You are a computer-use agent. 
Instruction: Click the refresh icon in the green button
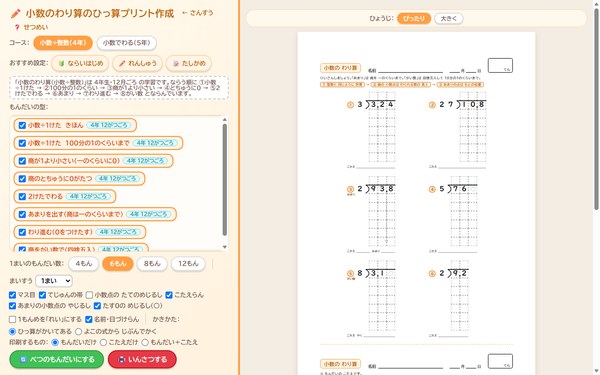(x=23, y=359)
